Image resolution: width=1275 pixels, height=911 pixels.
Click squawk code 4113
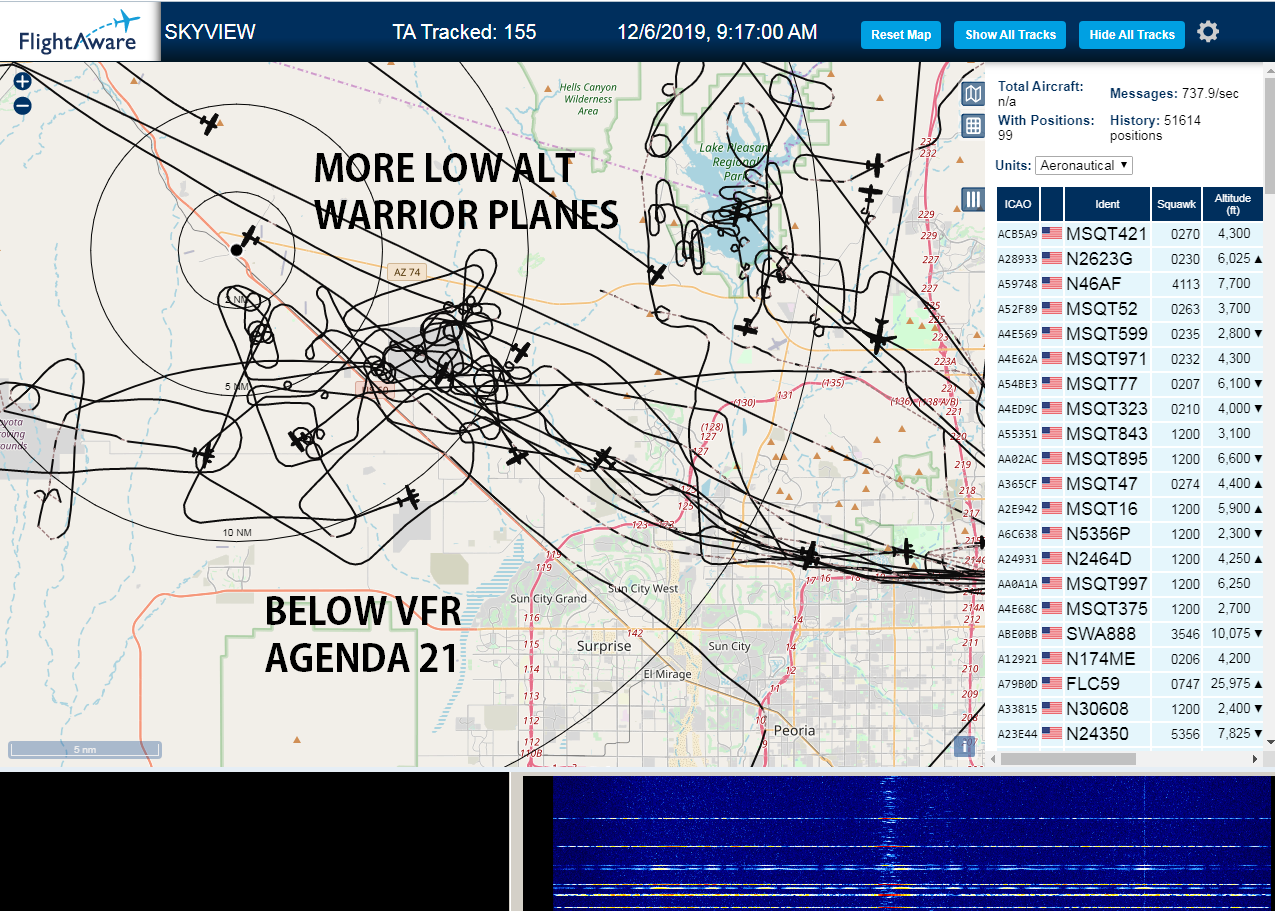tap(1185, 284)
